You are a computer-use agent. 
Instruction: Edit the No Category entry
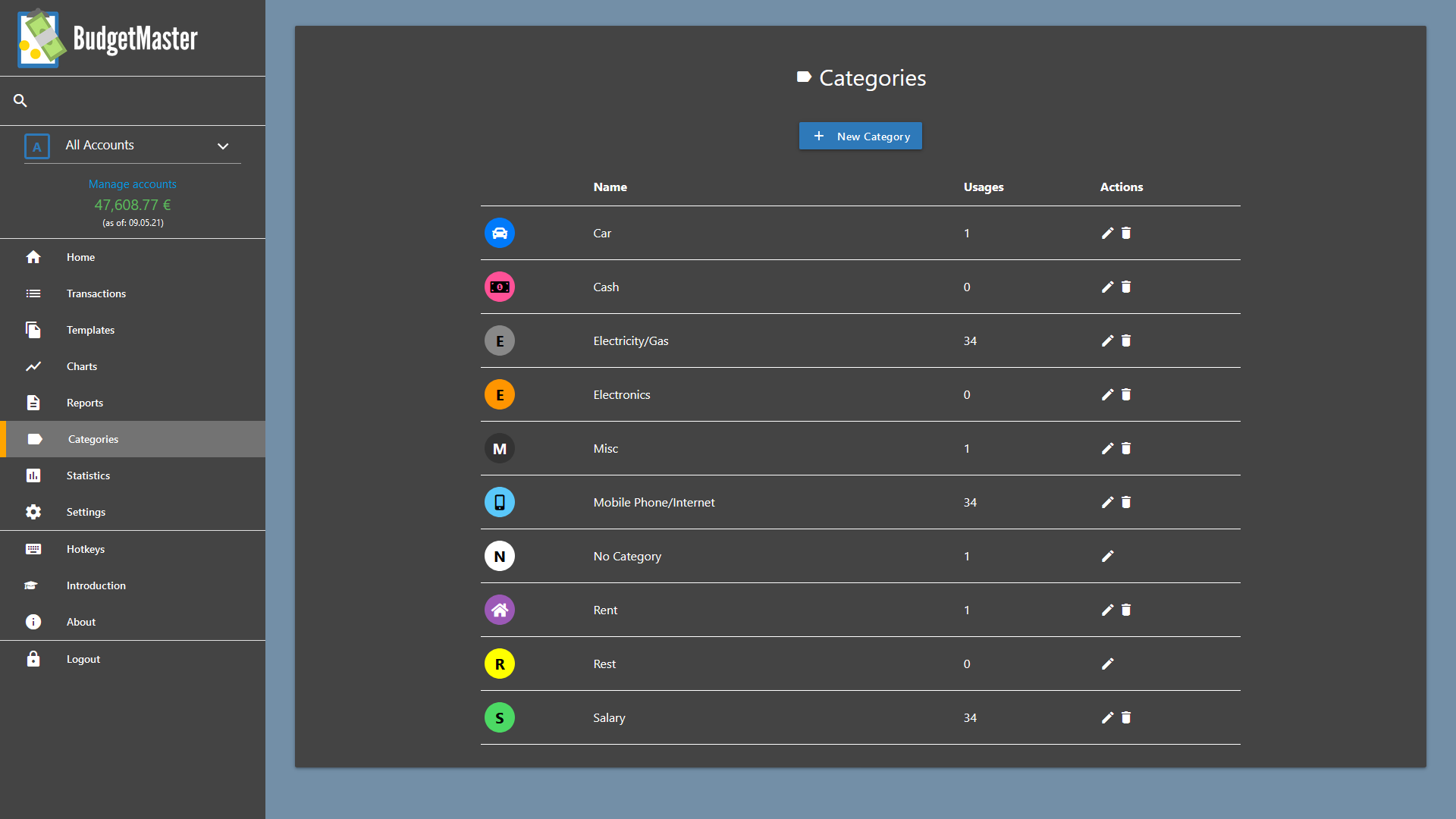(1107, 556)
